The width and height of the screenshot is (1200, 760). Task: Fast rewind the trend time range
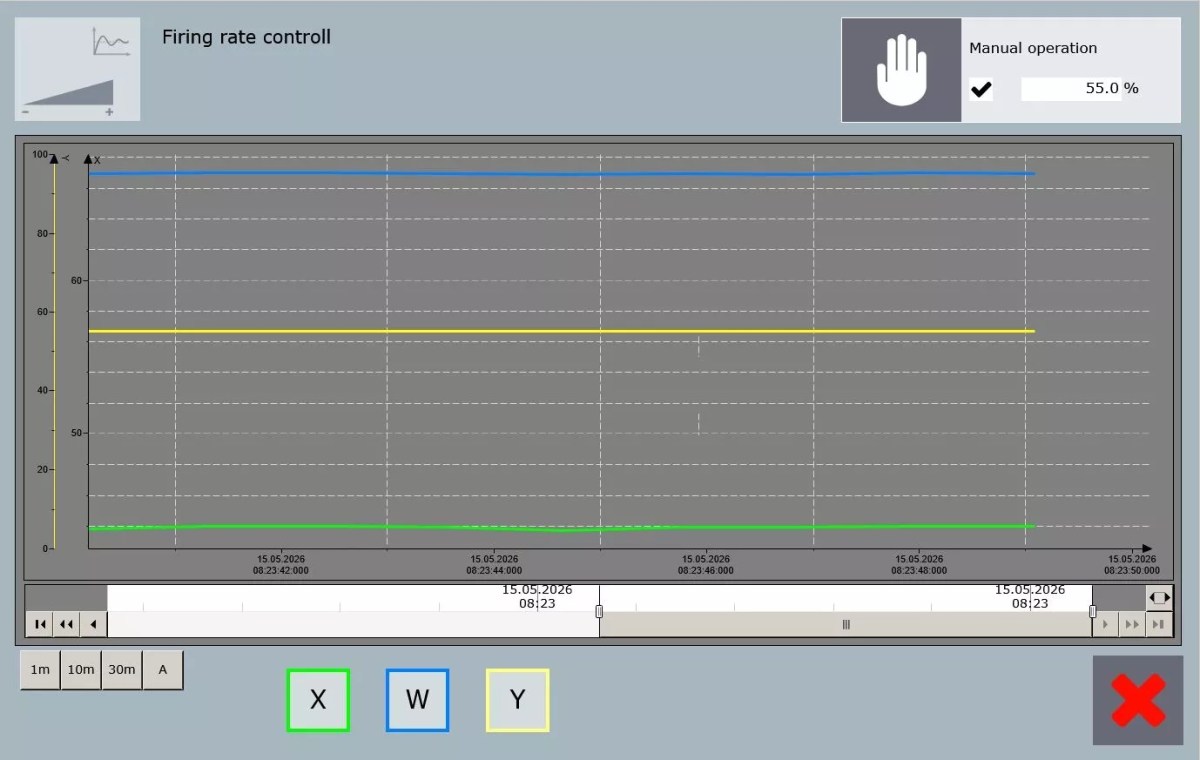point(66,624)
